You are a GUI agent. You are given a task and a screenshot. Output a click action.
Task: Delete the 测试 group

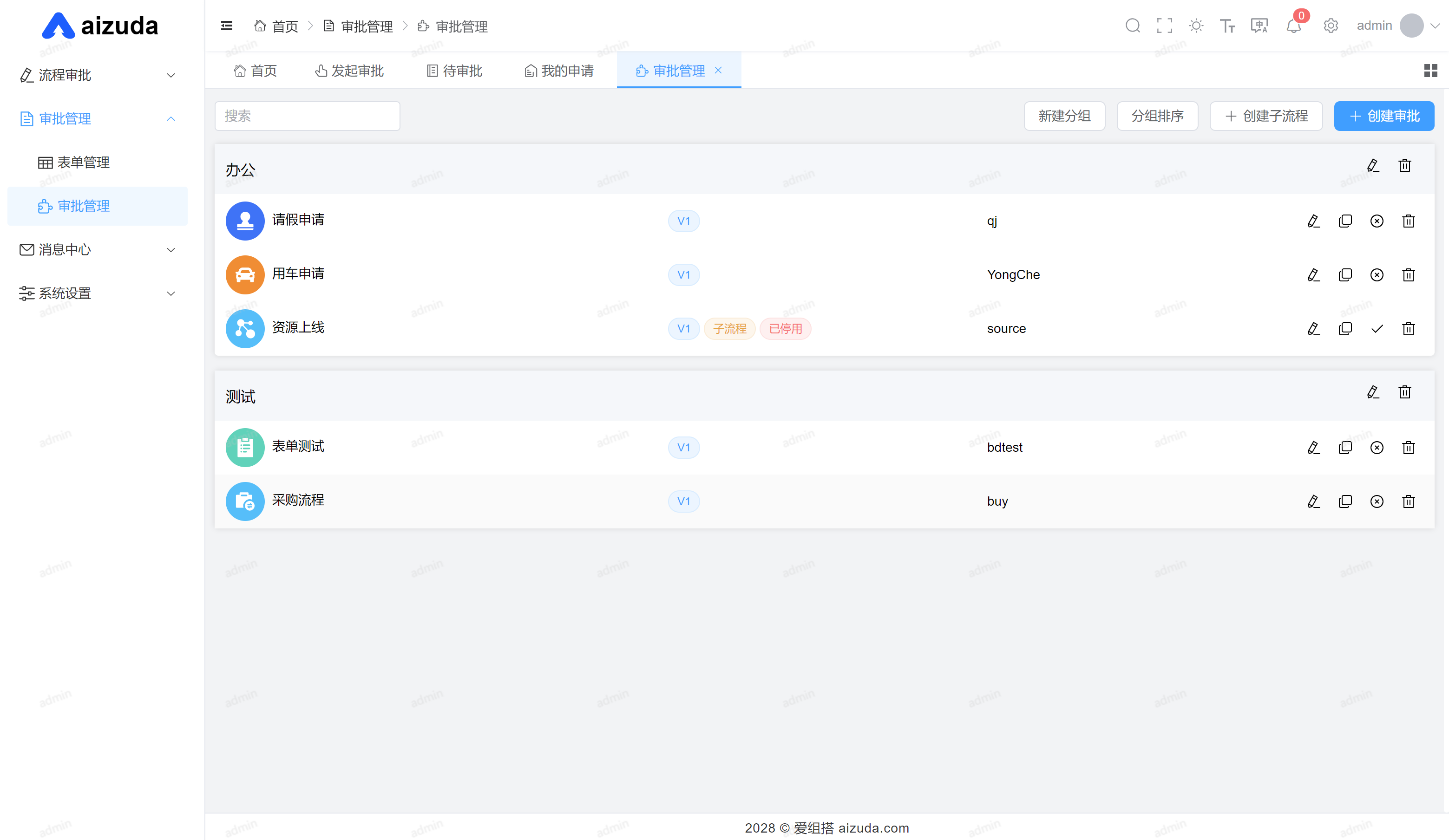1405,392
